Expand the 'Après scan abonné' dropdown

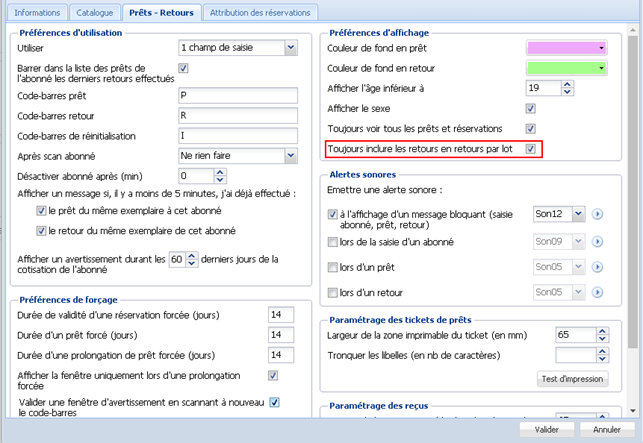pyautogui.click(x=290, y=156)
